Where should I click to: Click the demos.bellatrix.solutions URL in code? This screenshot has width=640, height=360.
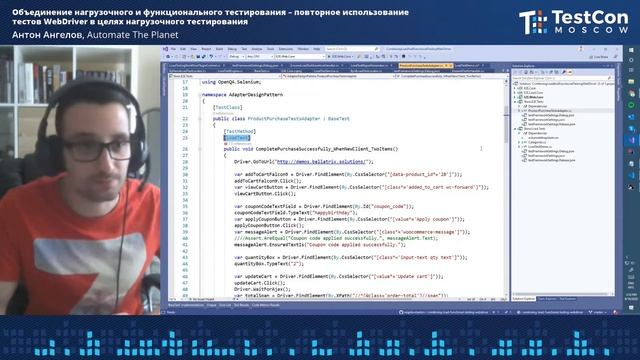pyautogui.click(x=322, y=162)
